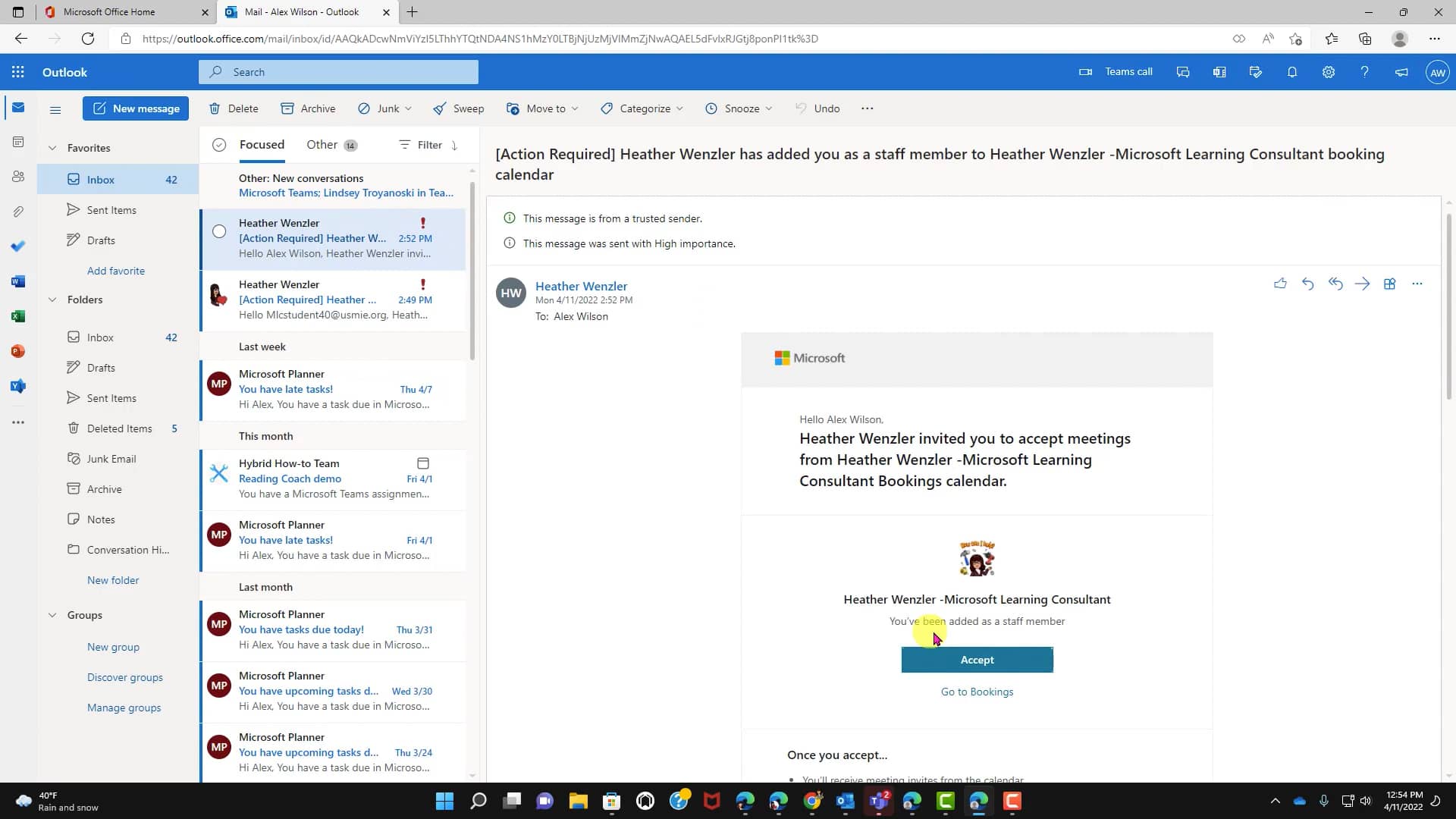Launch Yammer from the left rail
The image size is (1456, 819).
click(x=18, y=386)
